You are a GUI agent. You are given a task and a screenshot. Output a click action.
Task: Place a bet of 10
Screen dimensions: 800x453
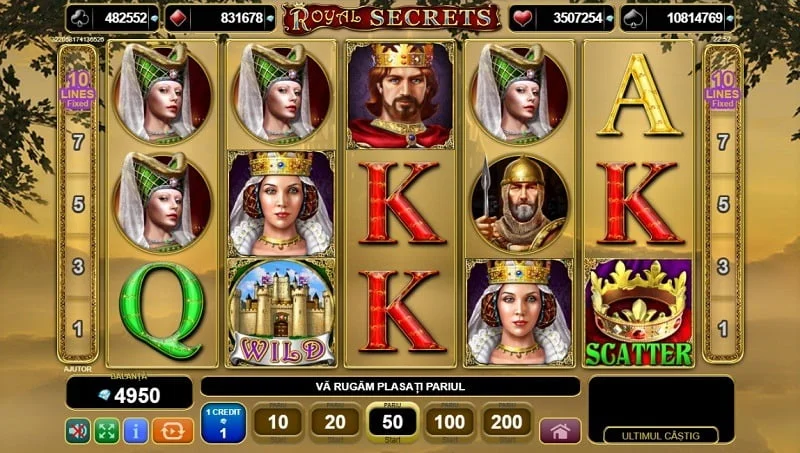(278, 422)
